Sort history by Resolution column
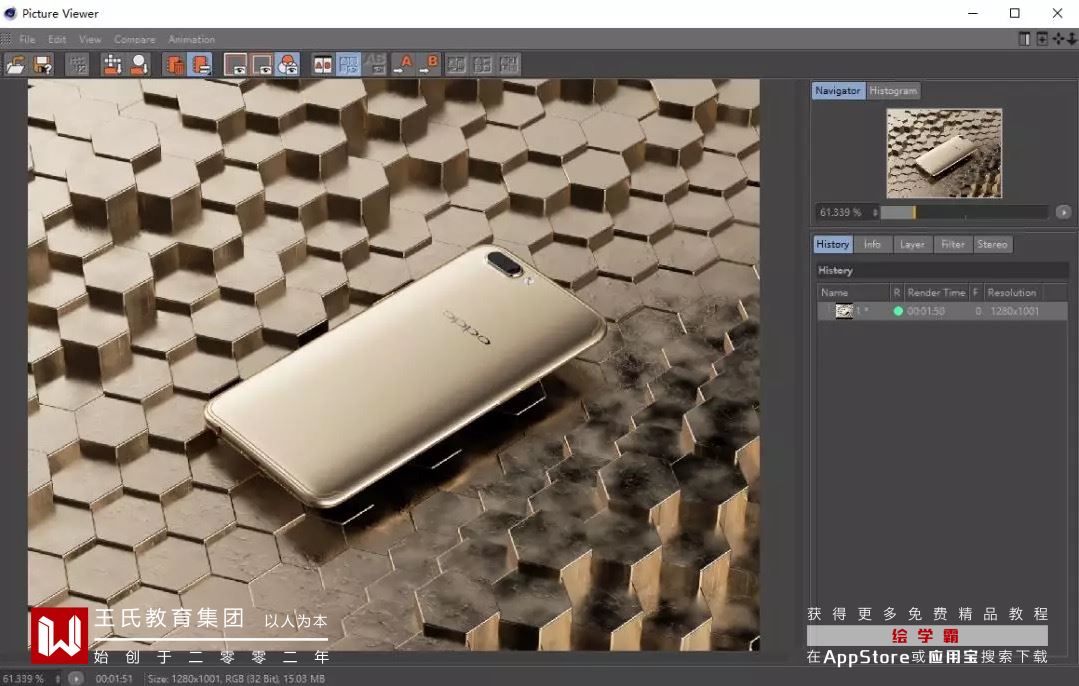 (x=1013, y=292)
